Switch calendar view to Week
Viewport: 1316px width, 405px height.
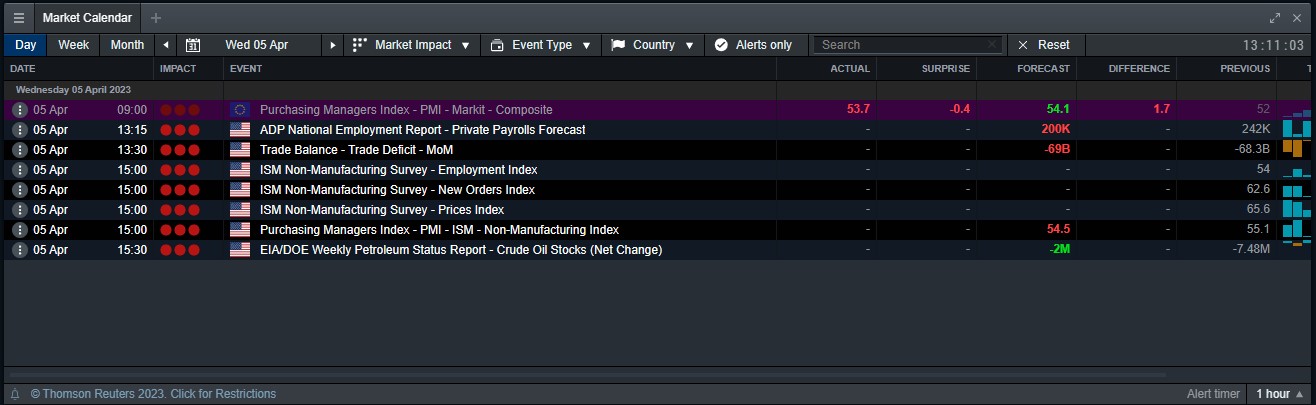tap(74, 45)
